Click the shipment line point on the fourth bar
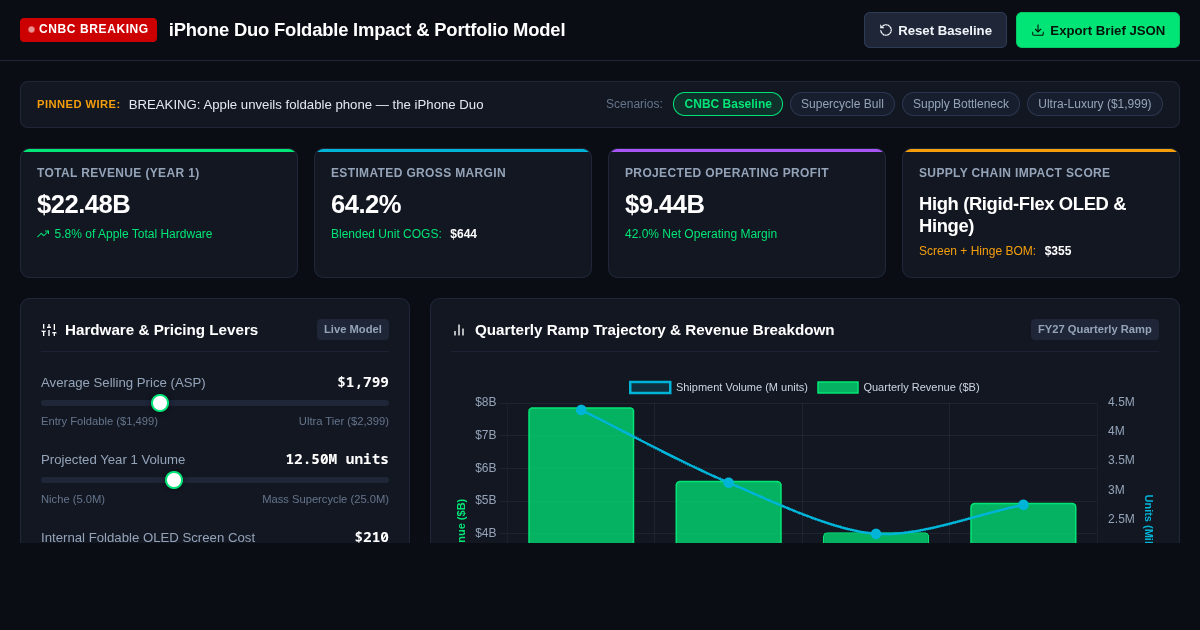This screenshot has height=630, width=1200. (1023, 505)
